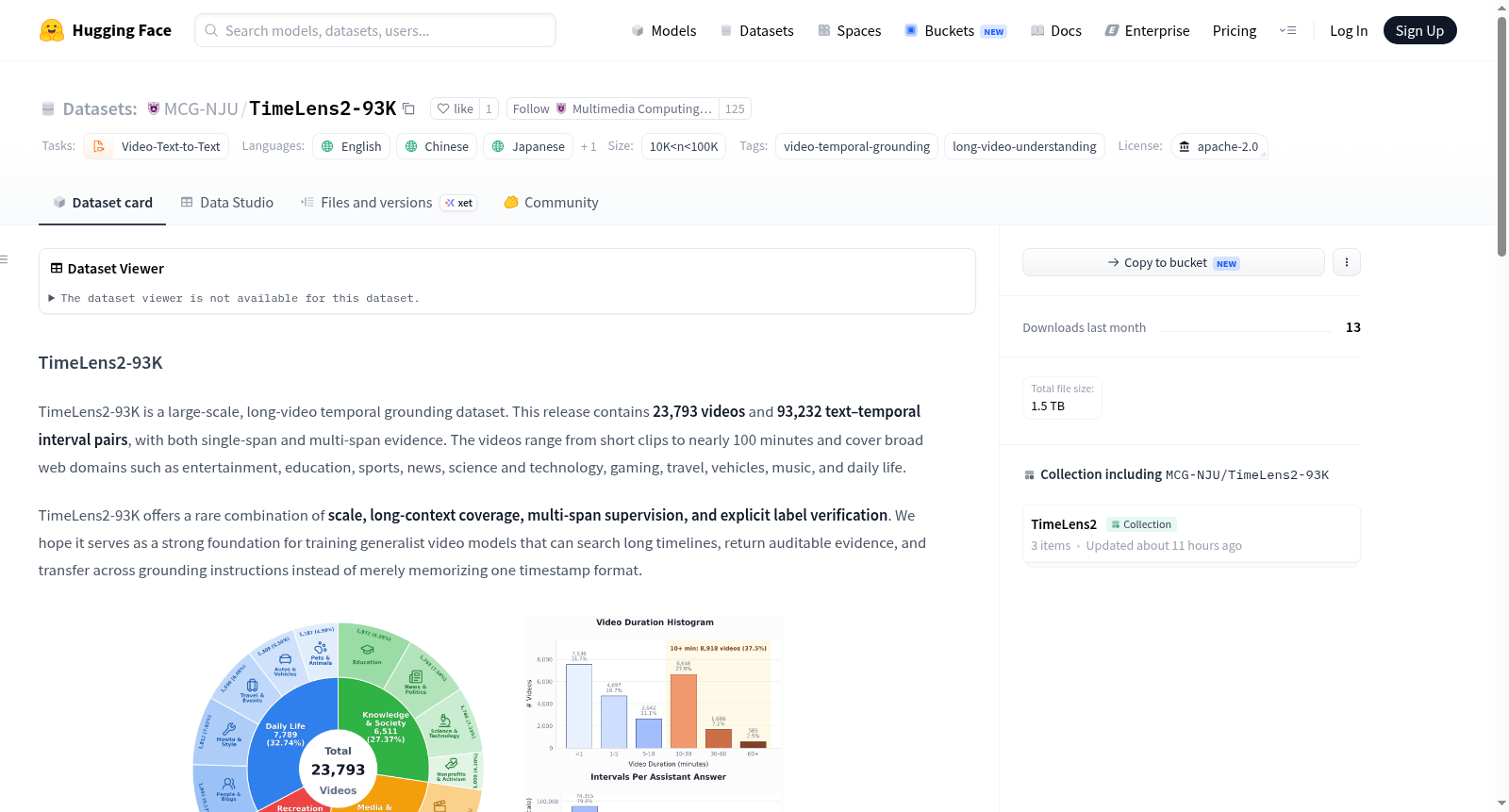Click the 10K<n<100K size tag
This screenshot has height=812, width=1509.
pos(684,146)
